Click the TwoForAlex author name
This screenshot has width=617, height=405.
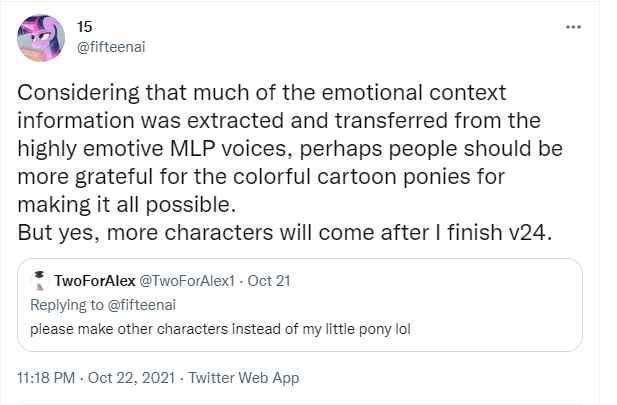point(95,281)
